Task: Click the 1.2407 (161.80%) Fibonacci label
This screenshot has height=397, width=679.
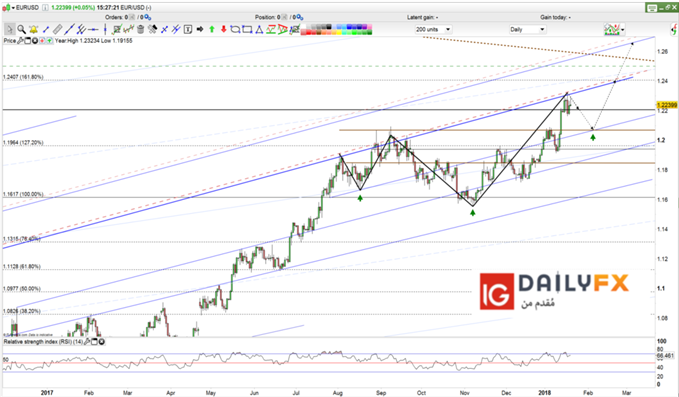Action: tap(23, 77)
